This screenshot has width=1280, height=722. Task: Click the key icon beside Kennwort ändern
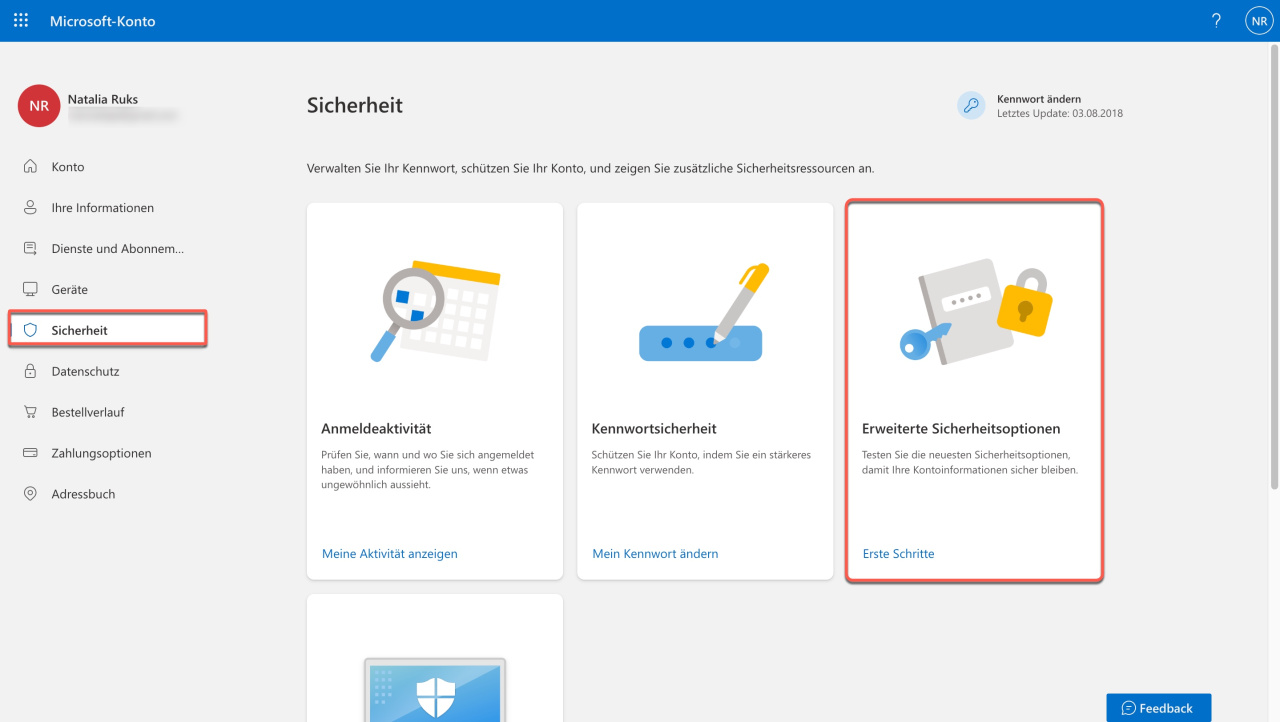[x=971, y=105]
